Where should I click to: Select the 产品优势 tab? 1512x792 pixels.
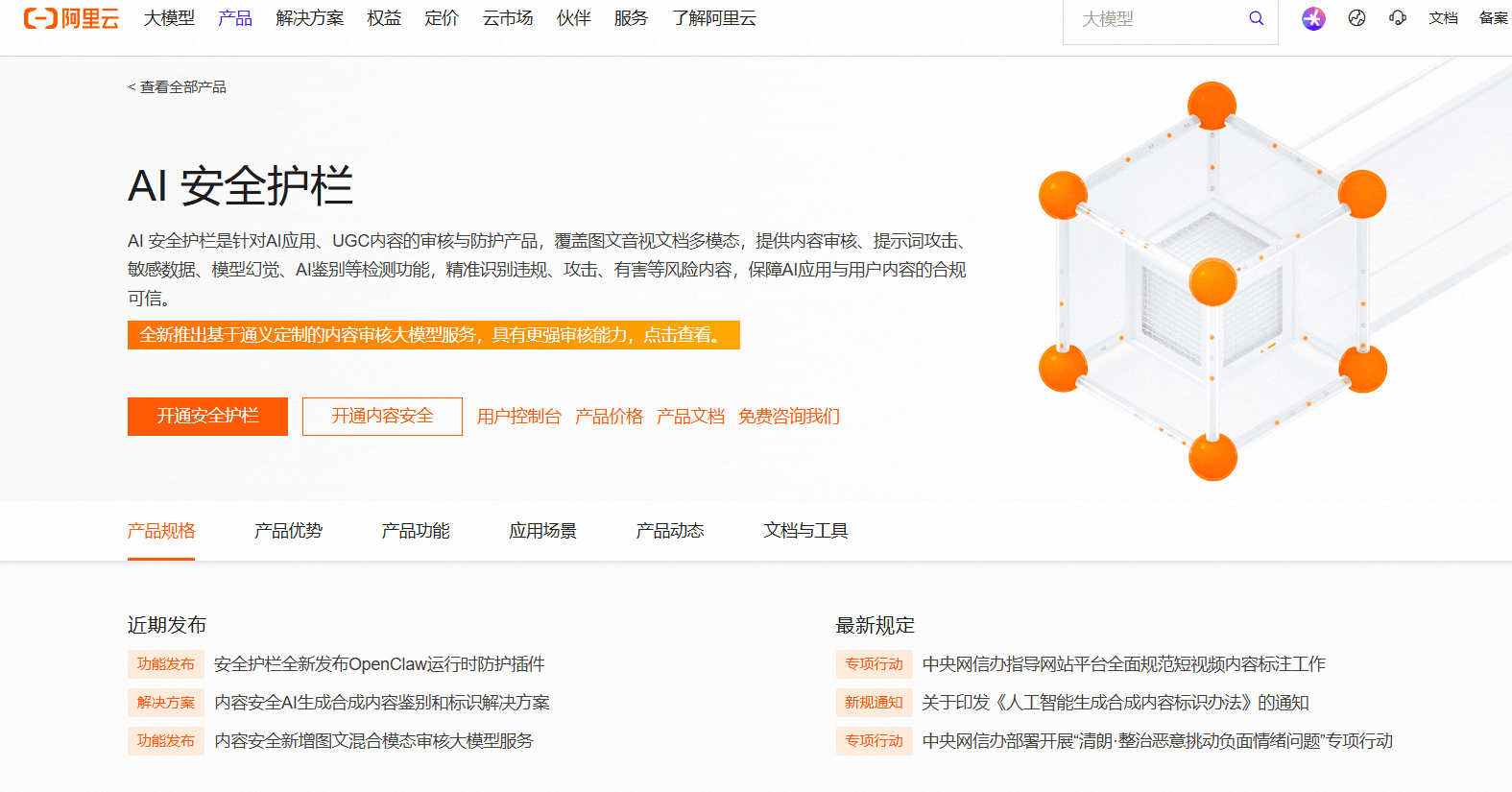coord(288,531)
